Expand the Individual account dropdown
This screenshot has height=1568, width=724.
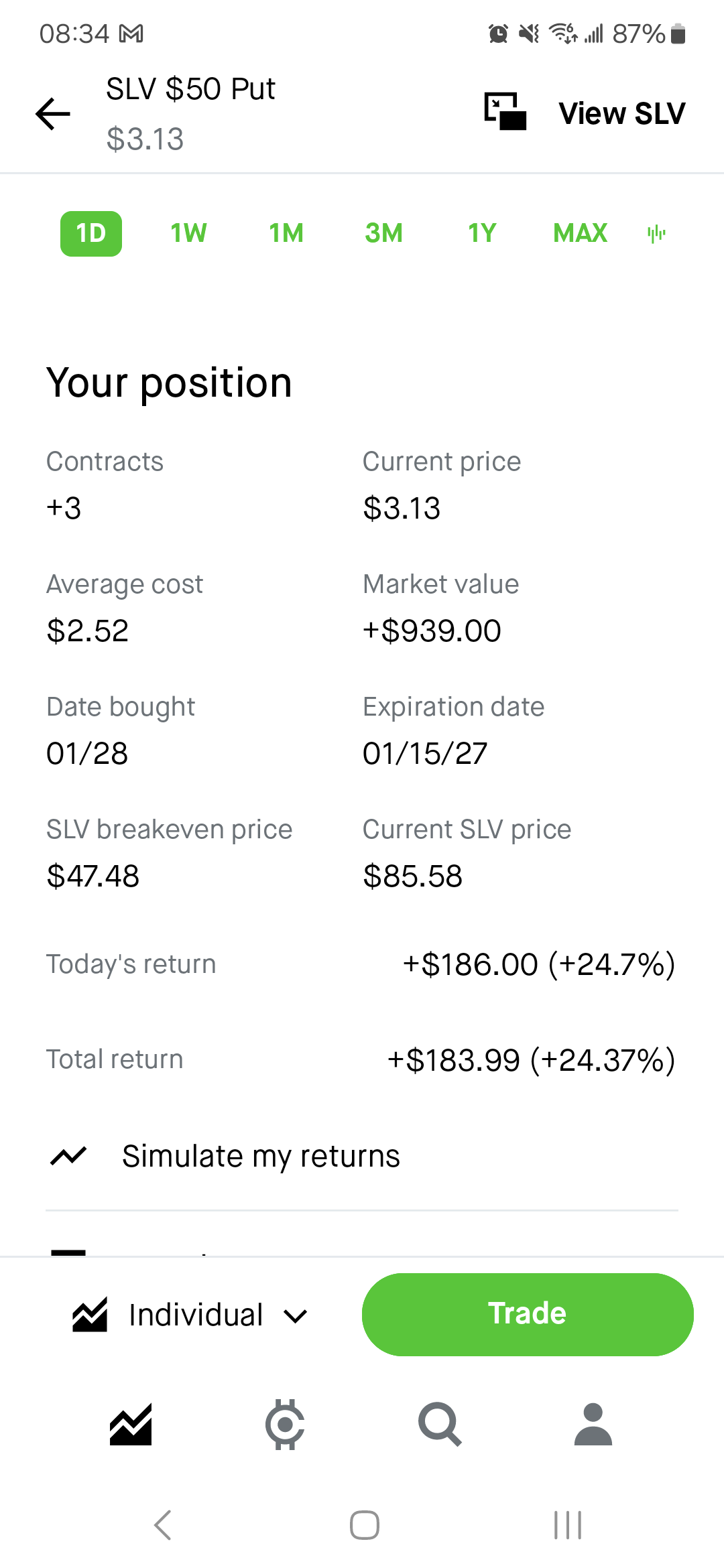pos(191,1315)
